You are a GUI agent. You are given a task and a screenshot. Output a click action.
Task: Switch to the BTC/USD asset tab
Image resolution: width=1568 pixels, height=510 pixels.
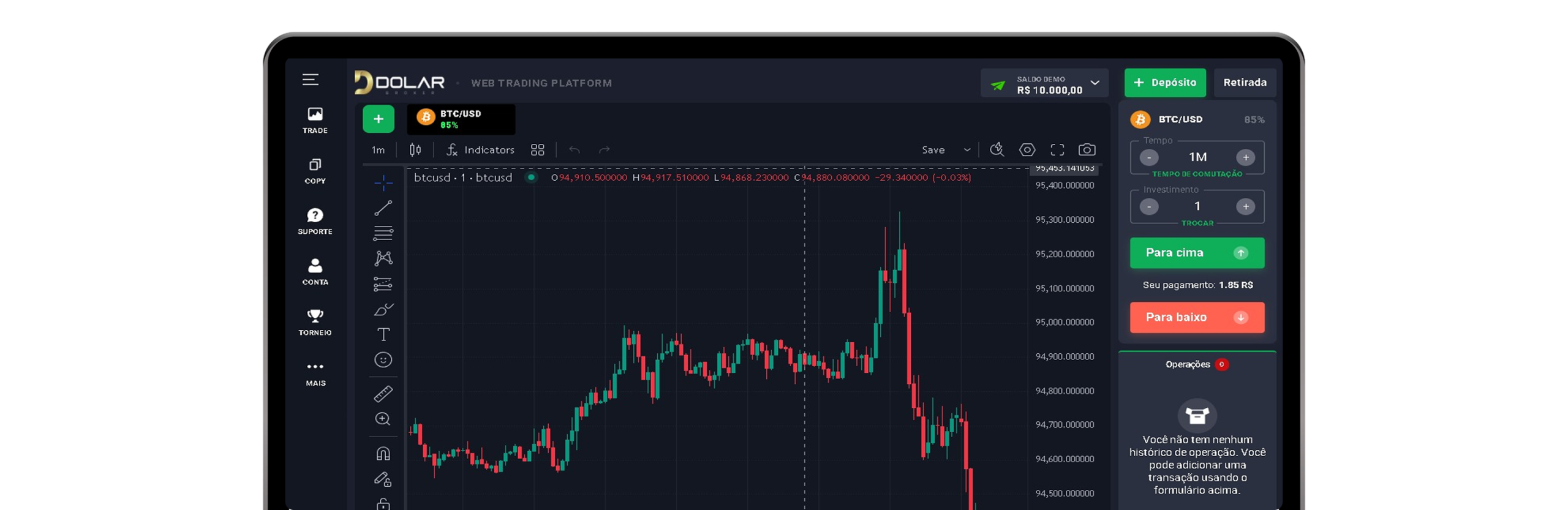click(461, 119)
